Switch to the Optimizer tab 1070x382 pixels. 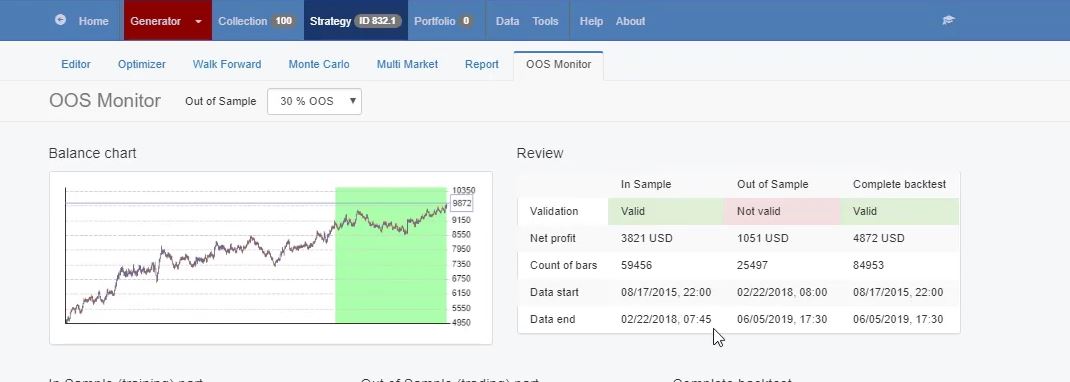click(141, 64)
